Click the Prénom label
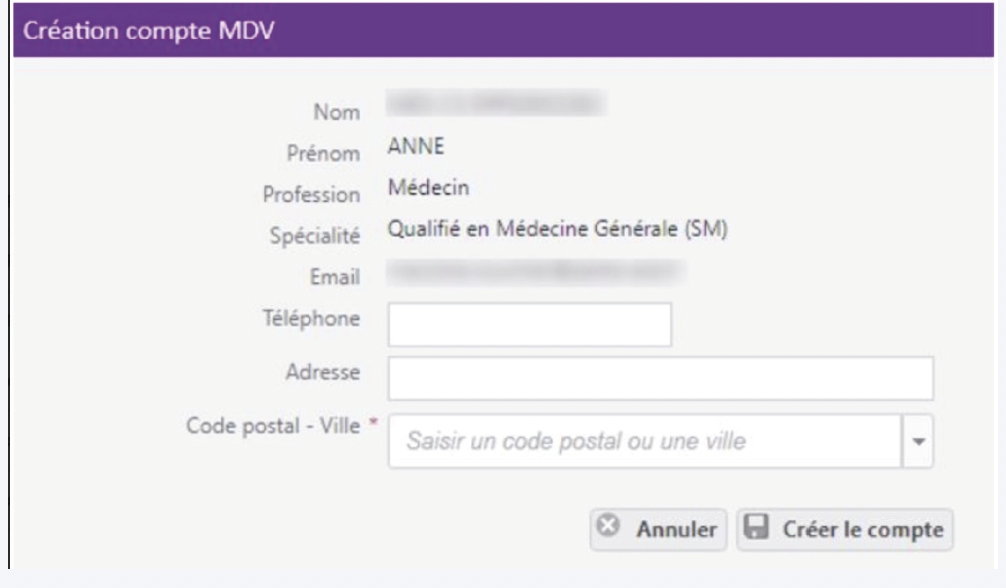Image resolution: width=1006 pixels, height=588 pixels. pyautogui.click(x=323, y=153)
